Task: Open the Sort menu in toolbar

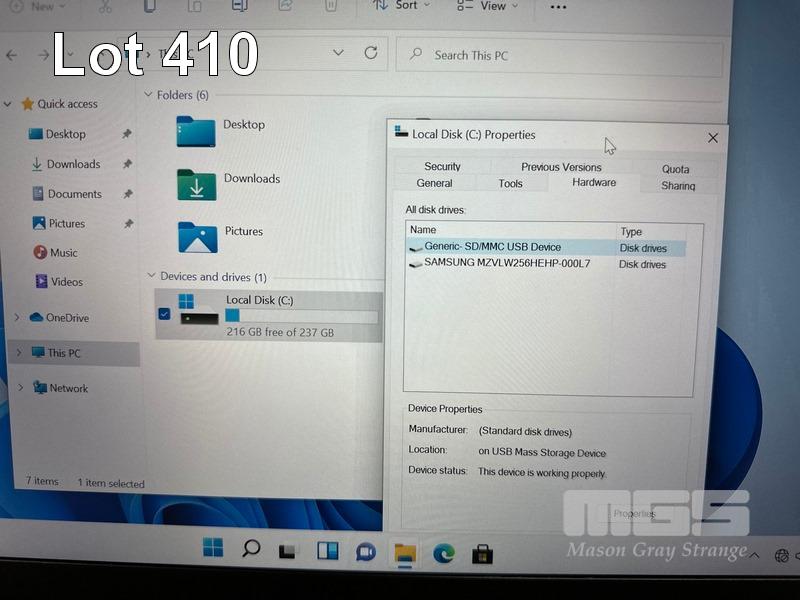Action: pos(400,6)
